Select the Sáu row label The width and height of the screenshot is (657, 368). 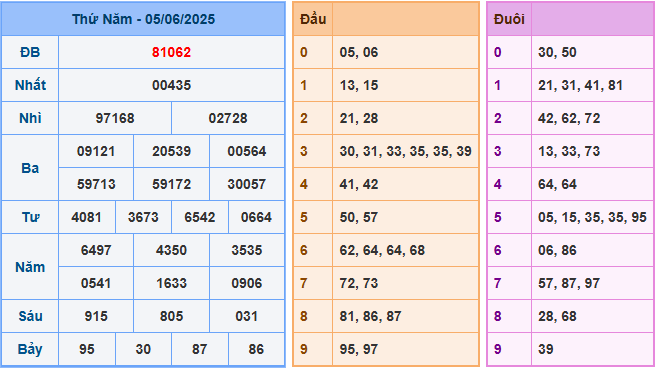click(x=30, y=316)
